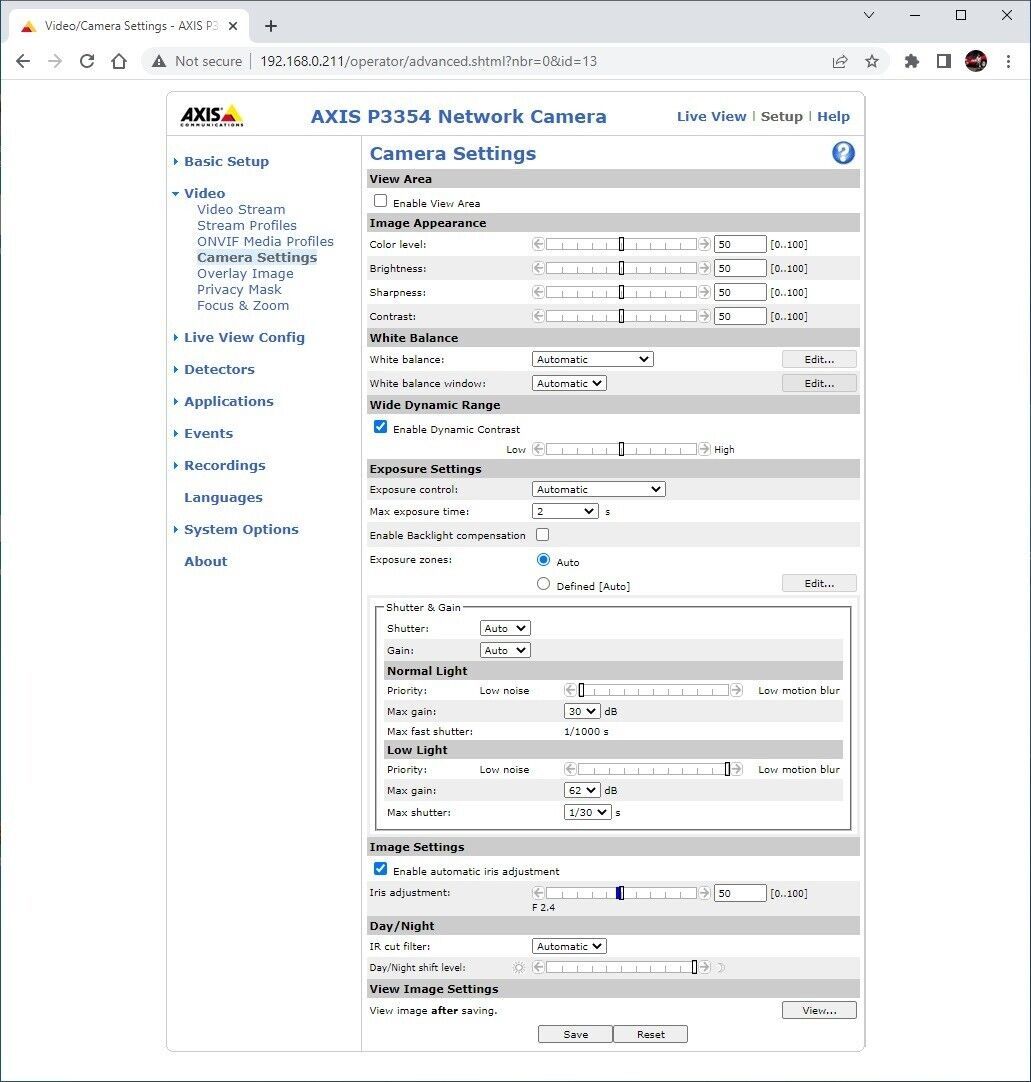Open the browser side panel
This screenshot has height=1082, width=1031.
(943, 61)
